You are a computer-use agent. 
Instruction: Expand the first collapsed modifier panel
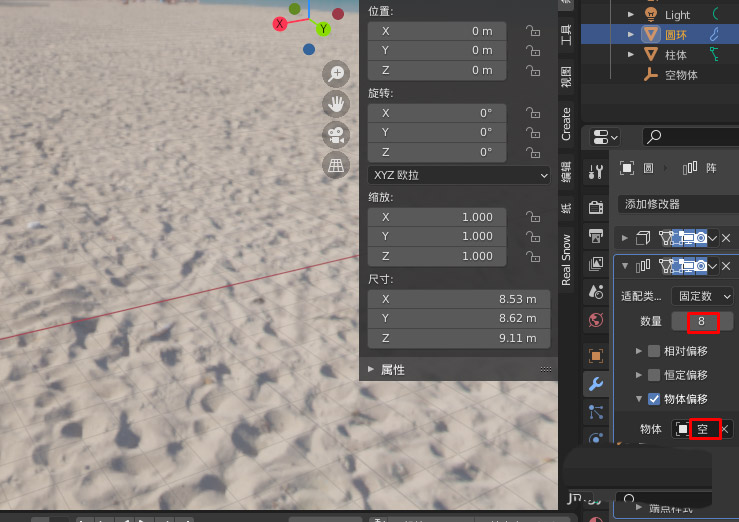coord(625,238)
